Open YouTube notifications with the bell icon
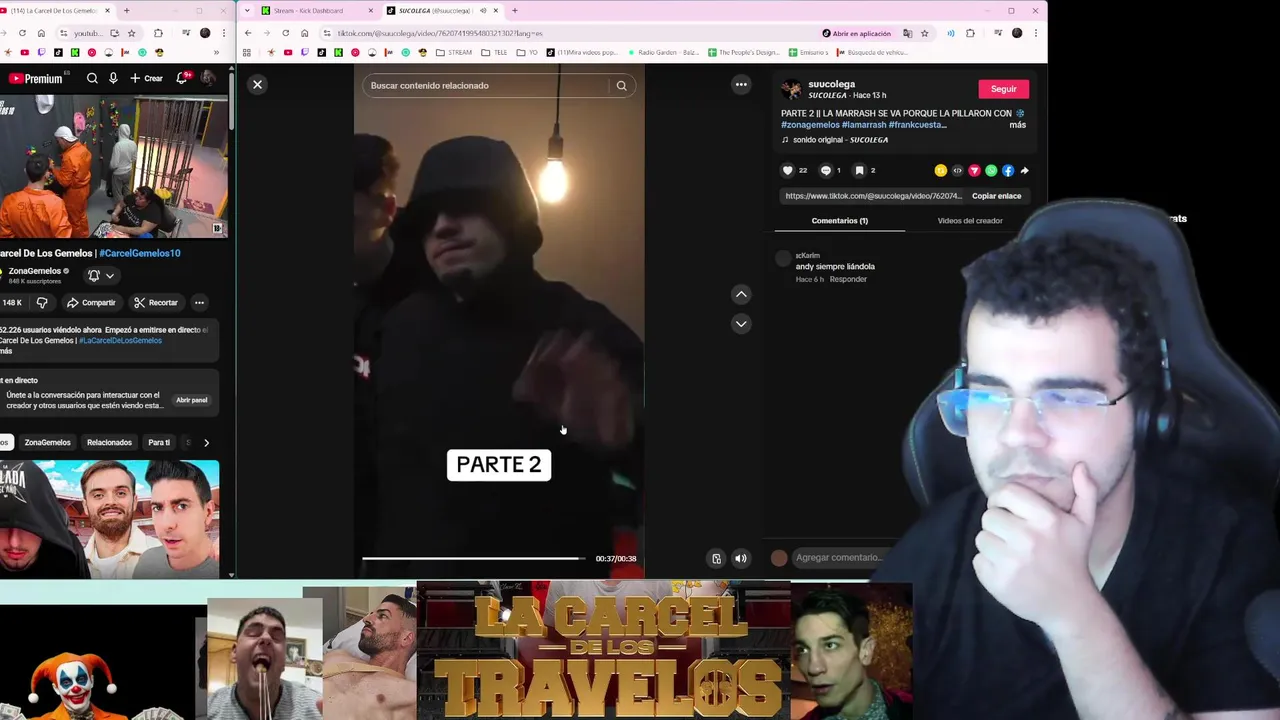The height and width of the screenshot is (720, 1280). (183, 78)
